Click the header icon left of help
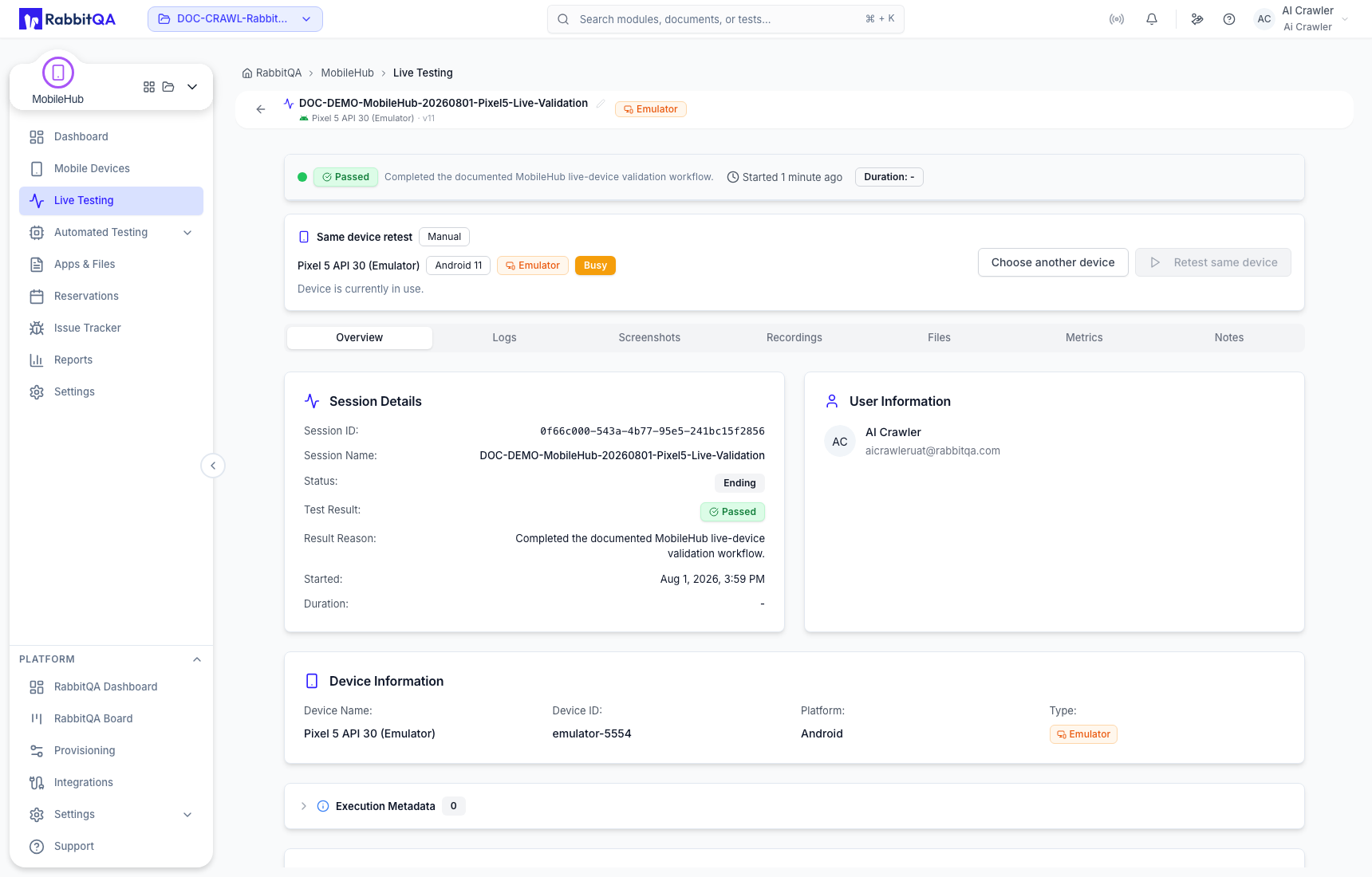This screenshot has height=877, width=1372. [1197, 19]
